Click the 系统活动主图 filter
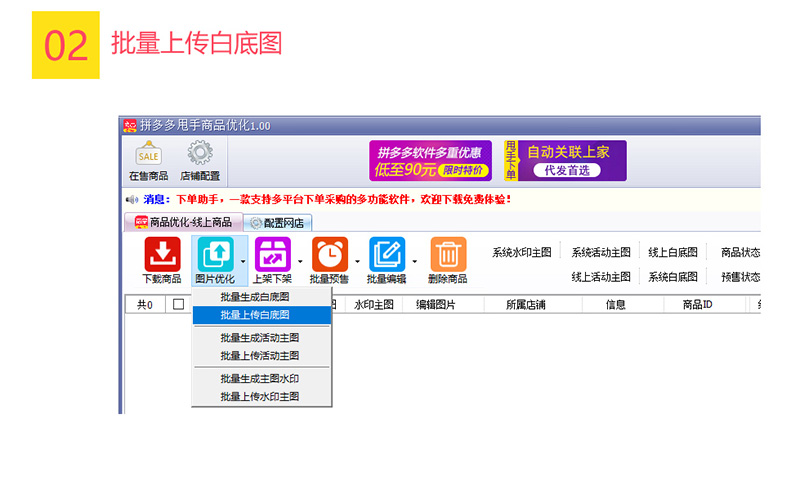 pos(601,252)
